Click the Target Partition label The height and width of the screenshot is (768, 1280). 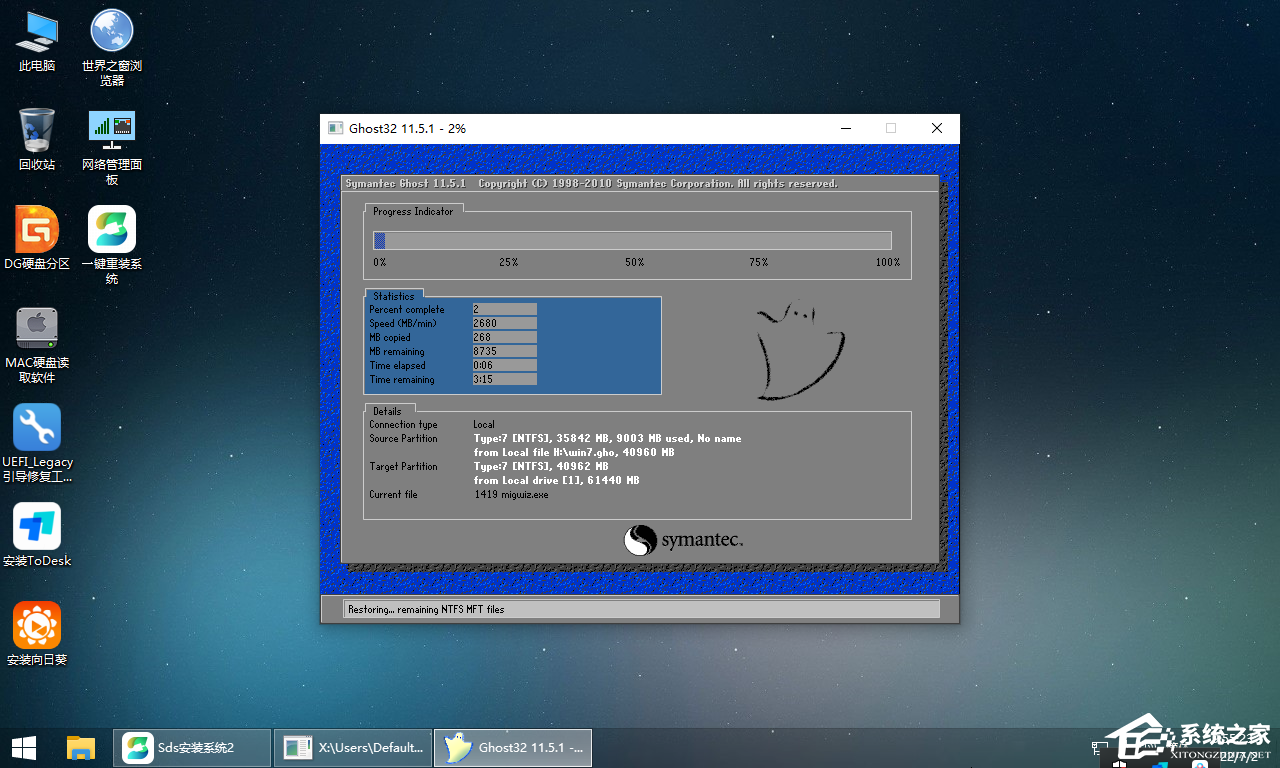point(403,466)
